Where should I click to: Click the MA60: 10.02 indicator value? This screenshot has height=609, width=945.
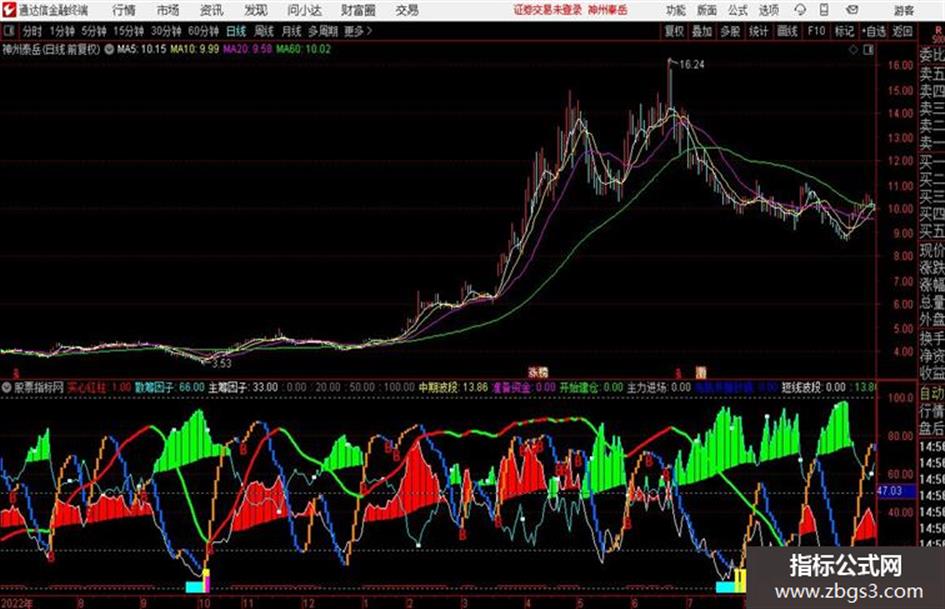[304, 49]
